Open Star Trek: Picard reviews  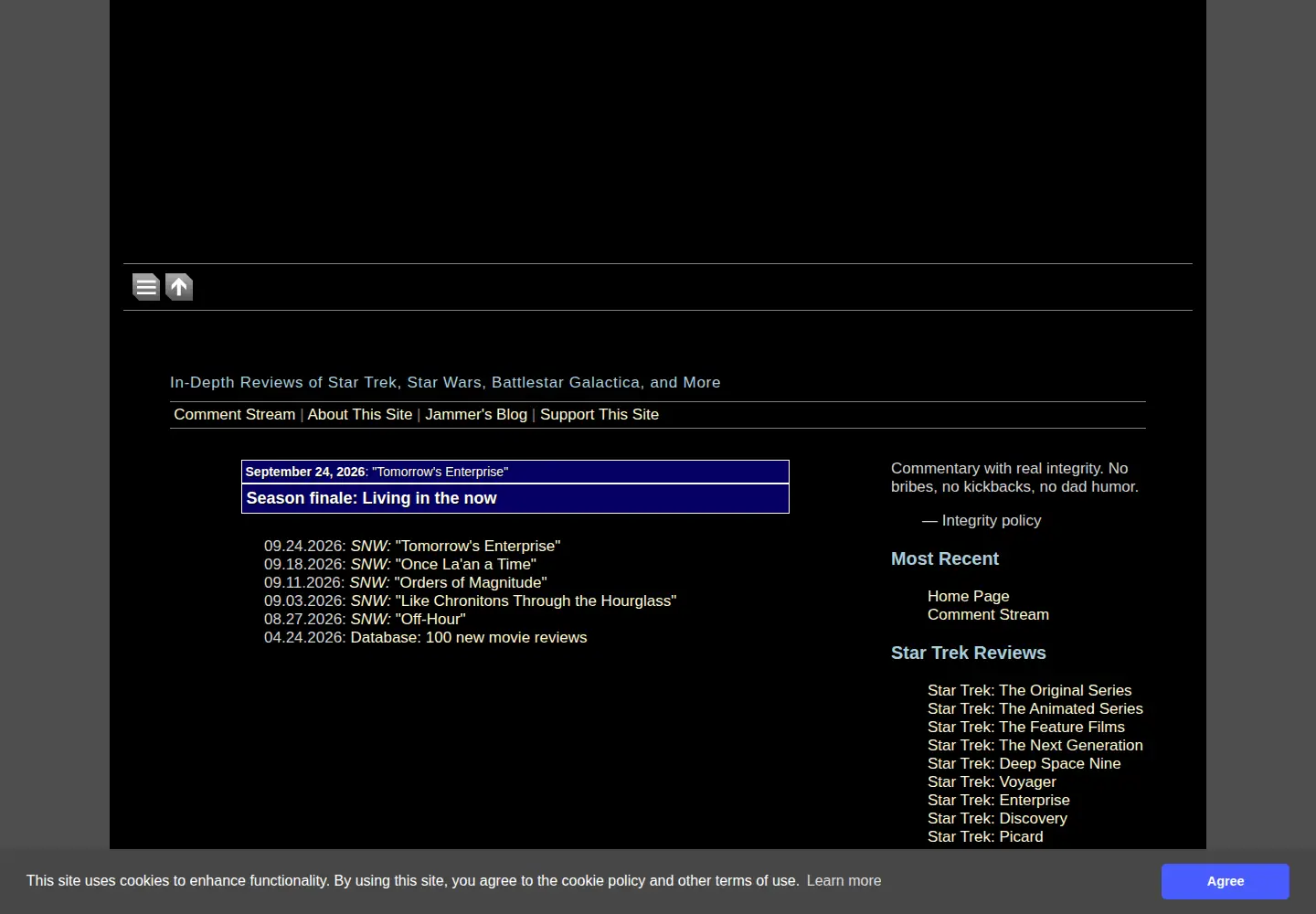point(985,836)
